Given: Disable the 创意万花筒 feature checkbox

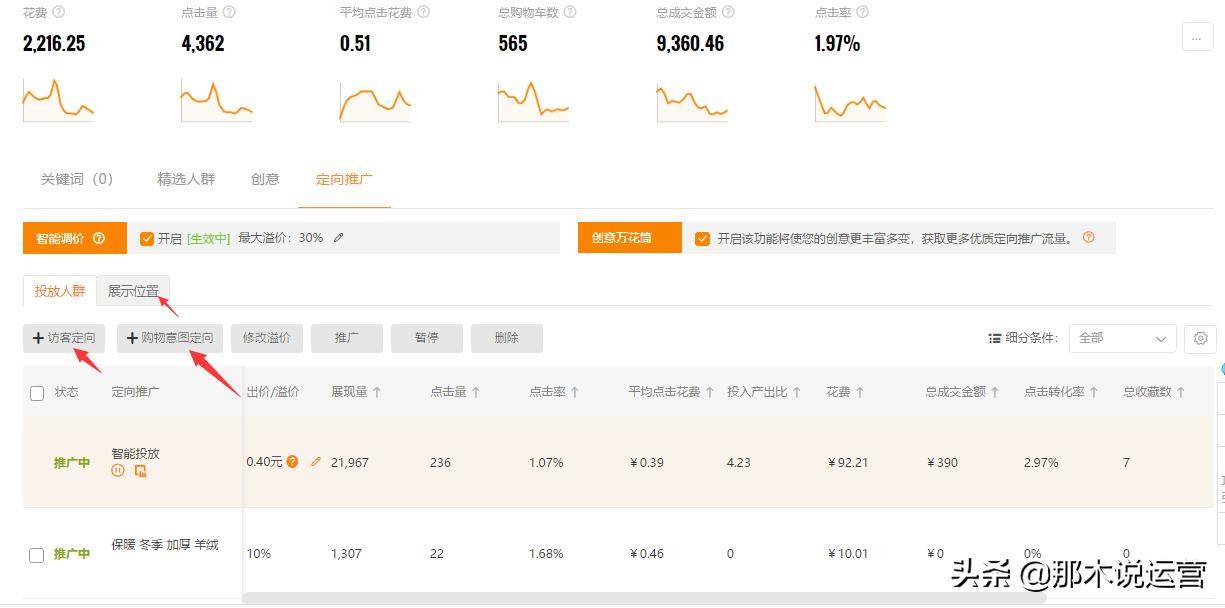Looking at the screenshot, I should [x=702, y=238].
